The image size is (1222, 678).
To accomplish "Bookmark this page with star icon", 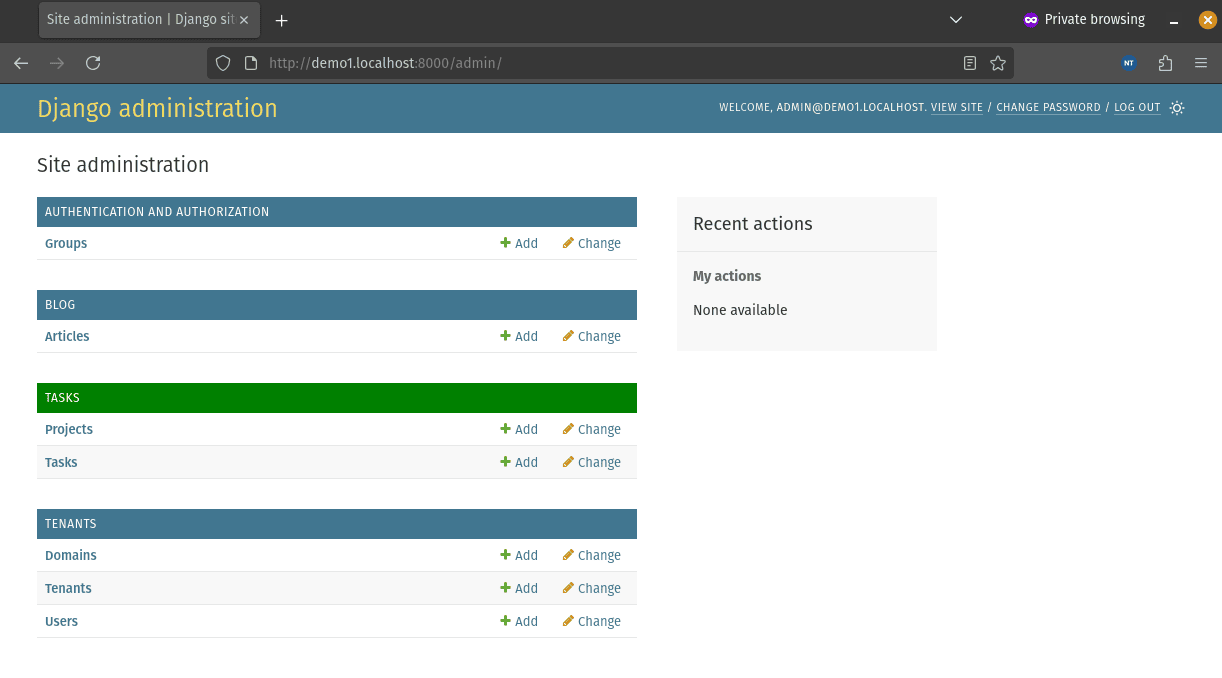I will tap(997, 63).
